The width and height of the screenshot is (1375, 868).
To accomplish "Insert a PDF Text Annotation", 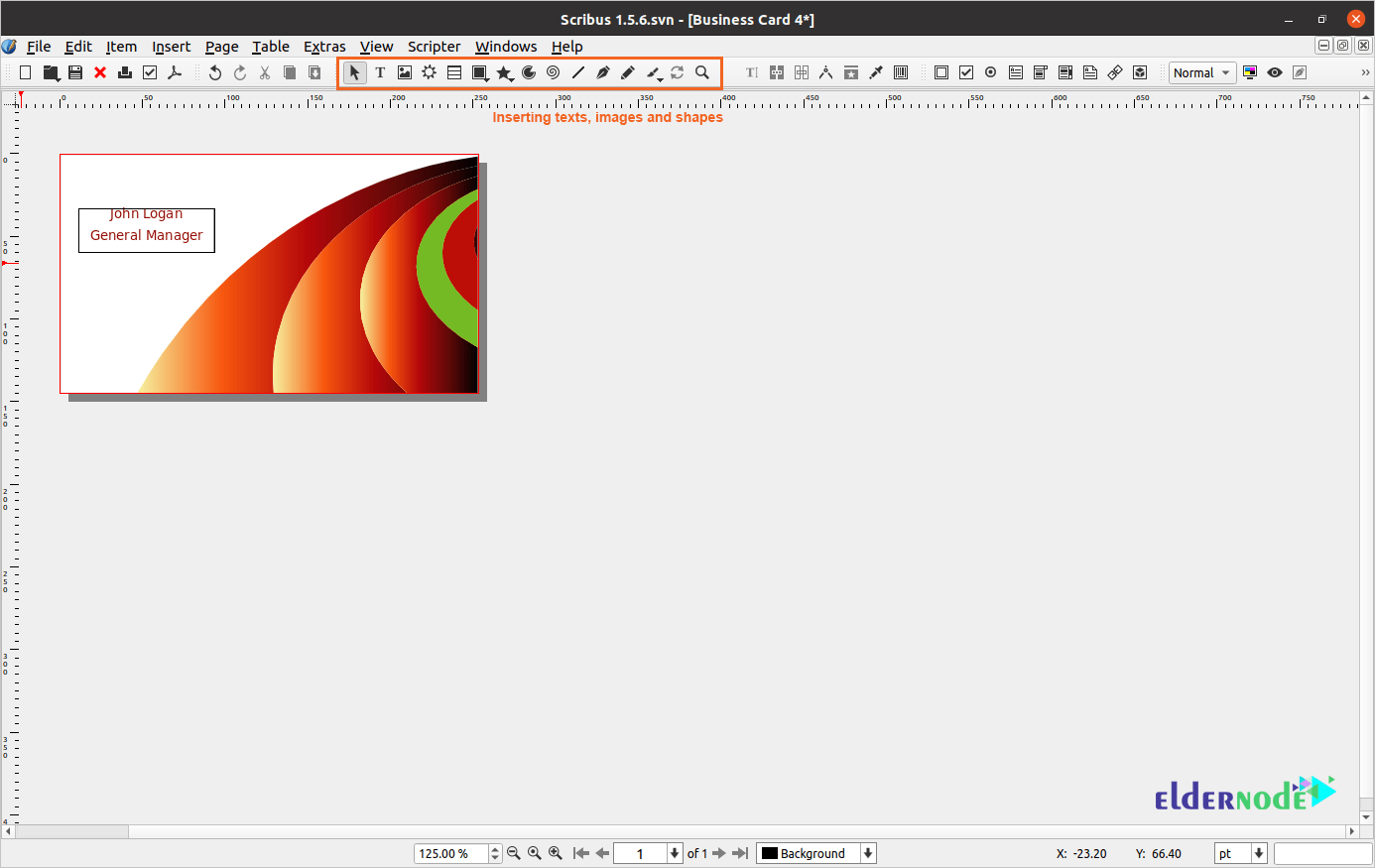I will [1090, 72].
